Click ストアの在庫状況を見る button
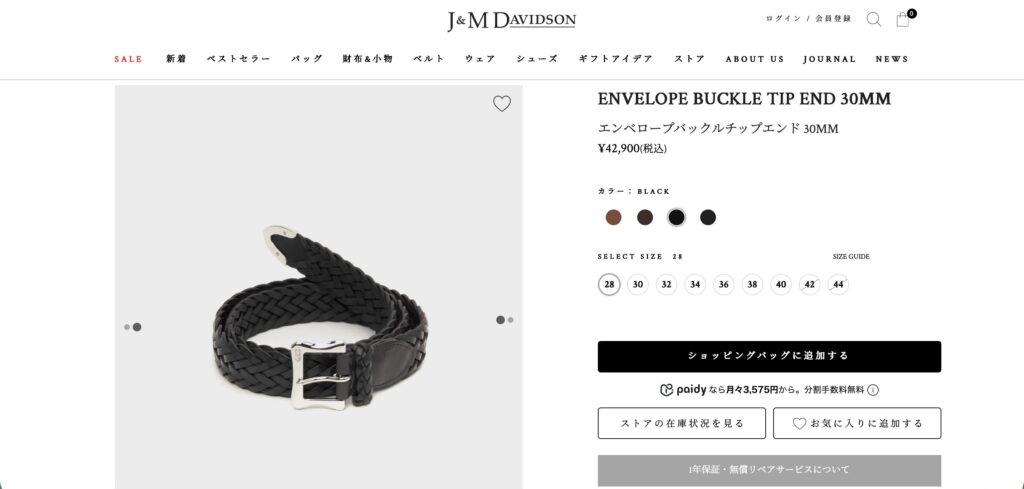The width and height of the screenshot is (1024, 489). coord(682,423)
